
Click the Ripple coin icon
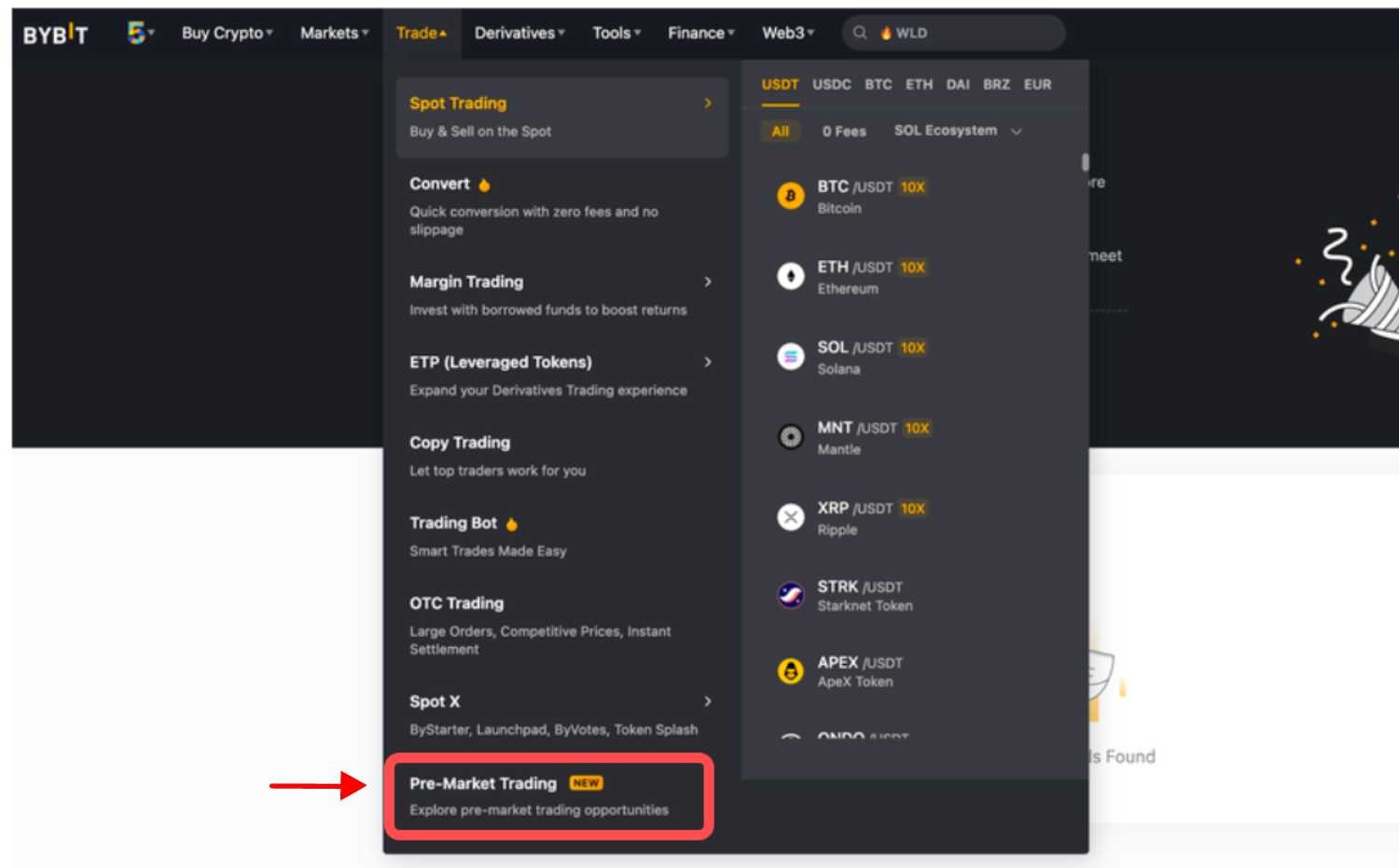click(790, 517)
